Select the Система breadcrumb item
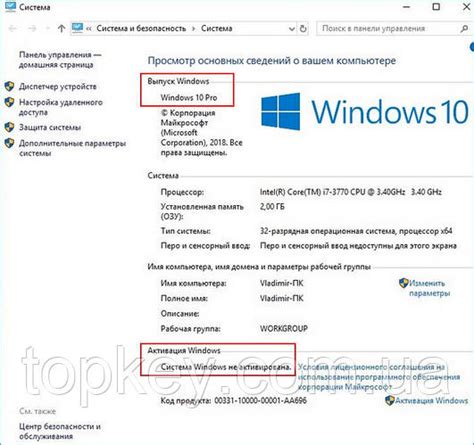474x445 pixels. pyautogui.click(x=216, y=28)
